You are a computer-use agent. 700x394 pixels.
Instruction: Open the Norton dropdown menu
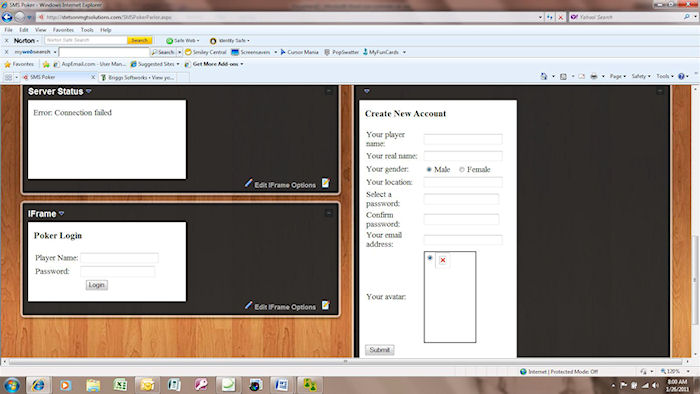click(26, 41)
